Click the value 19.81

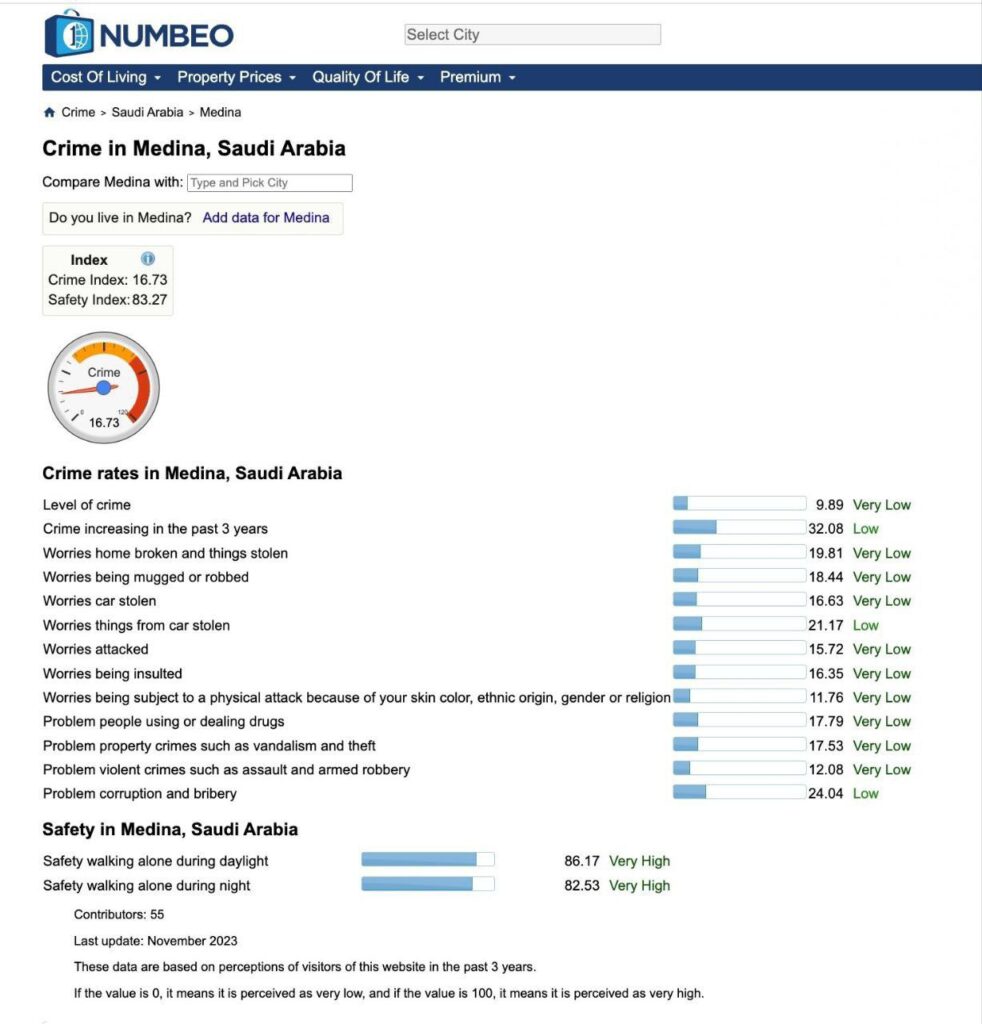coord(826,553)
